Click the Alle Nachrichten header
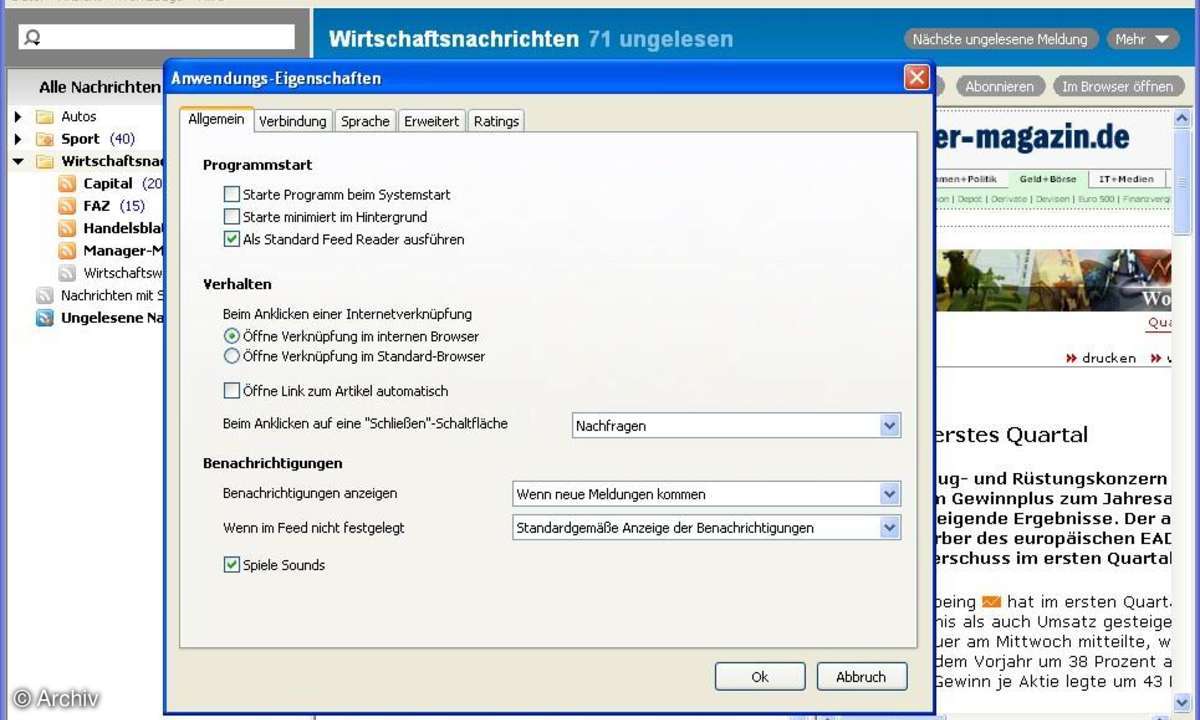The width and height of the screenshot is (1200, 720). click(x=99, y=87)
